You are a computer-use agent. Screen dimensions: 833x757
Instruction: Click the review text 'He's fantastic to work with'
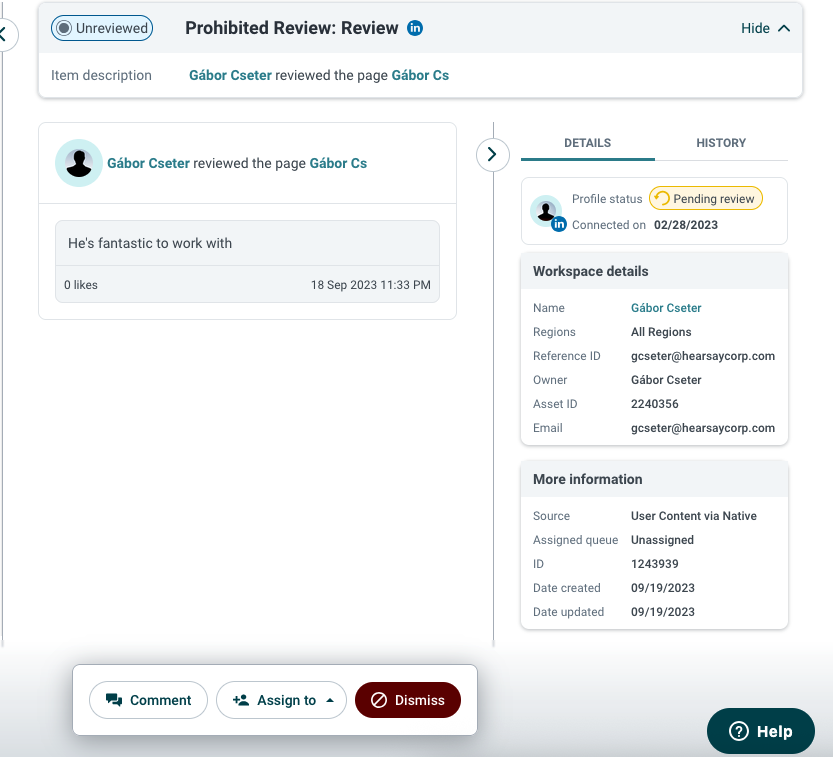click(150, 243)
